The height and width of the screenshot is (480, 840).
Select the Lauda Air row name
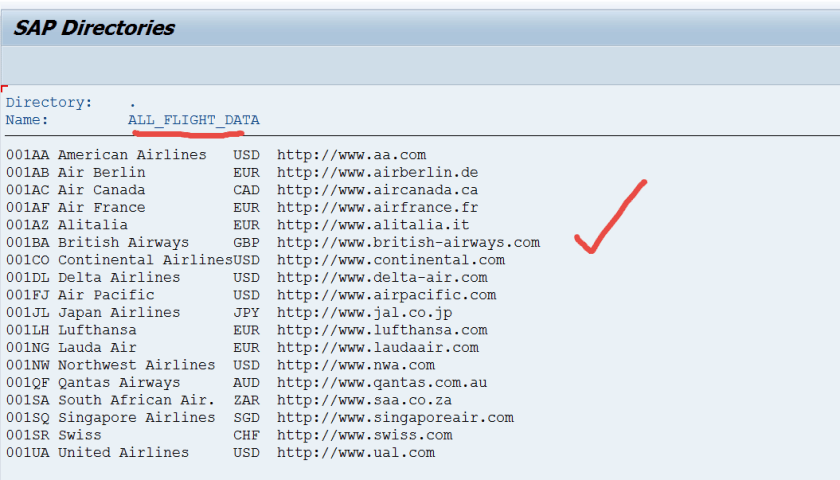click(97, 348)
